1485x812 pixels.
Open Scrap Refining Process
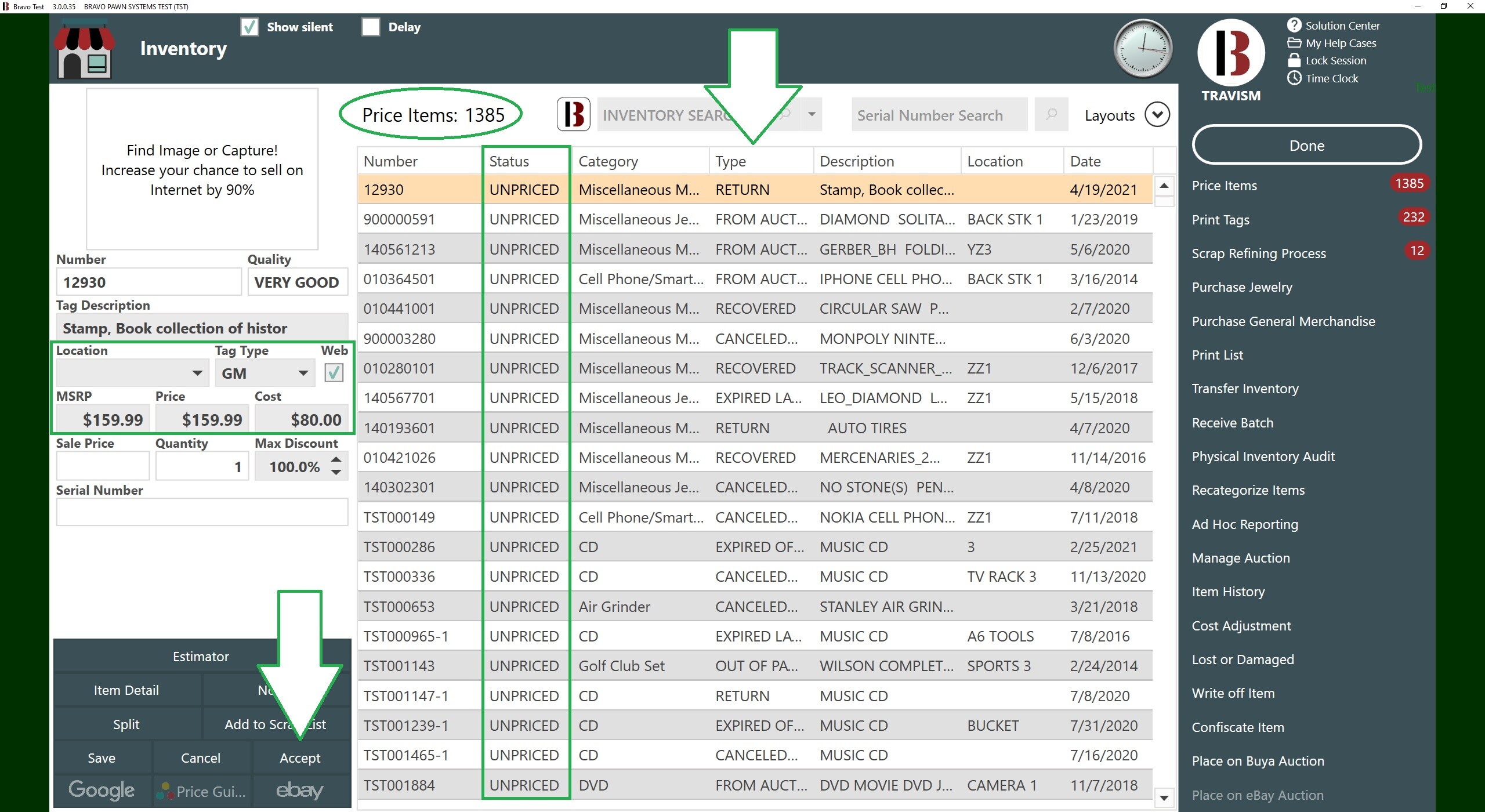[1259, 253]
